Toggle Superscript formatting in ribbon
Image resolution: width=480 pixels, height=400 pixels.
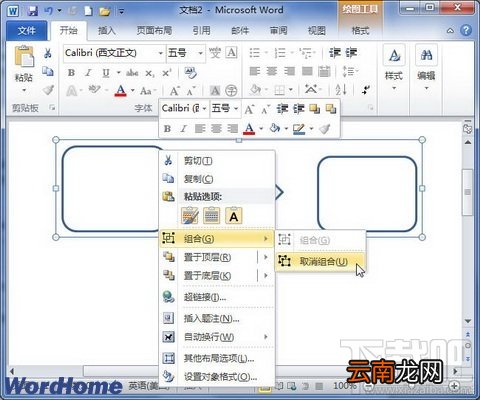point(167,73)
